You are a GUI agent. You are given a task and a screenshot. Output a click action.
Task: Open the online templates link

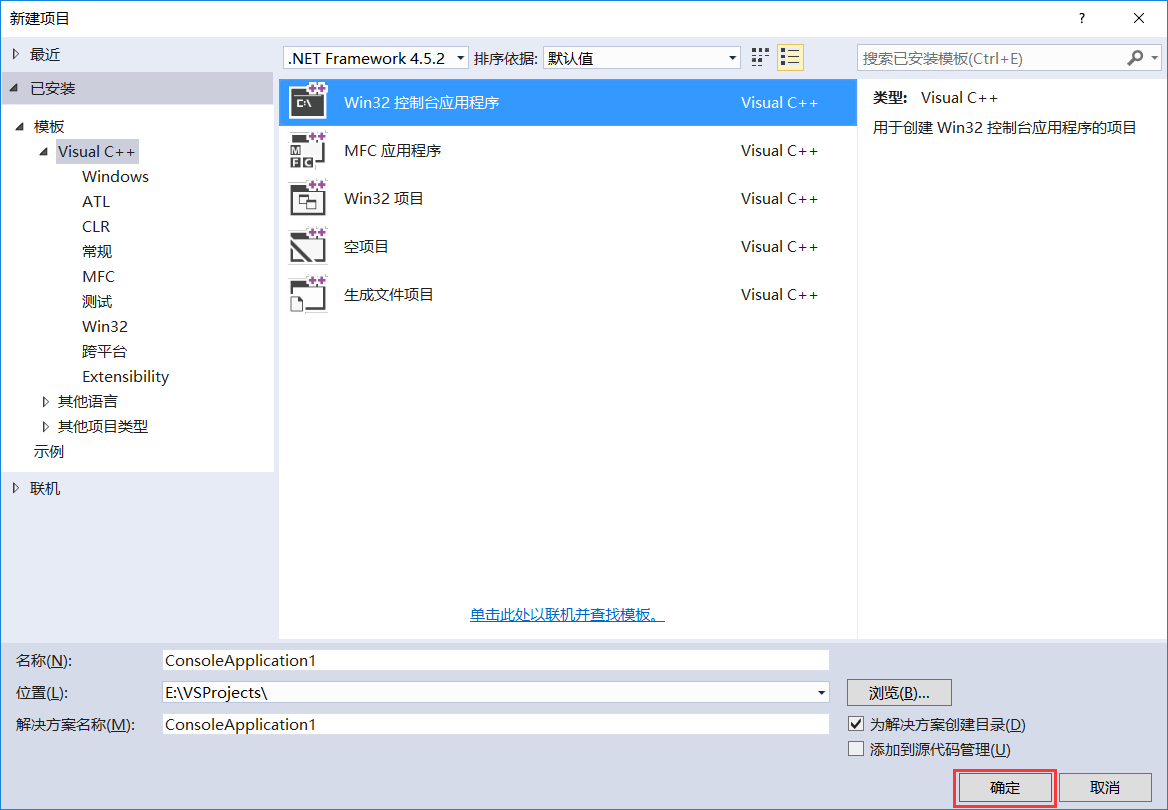[568, 616]
